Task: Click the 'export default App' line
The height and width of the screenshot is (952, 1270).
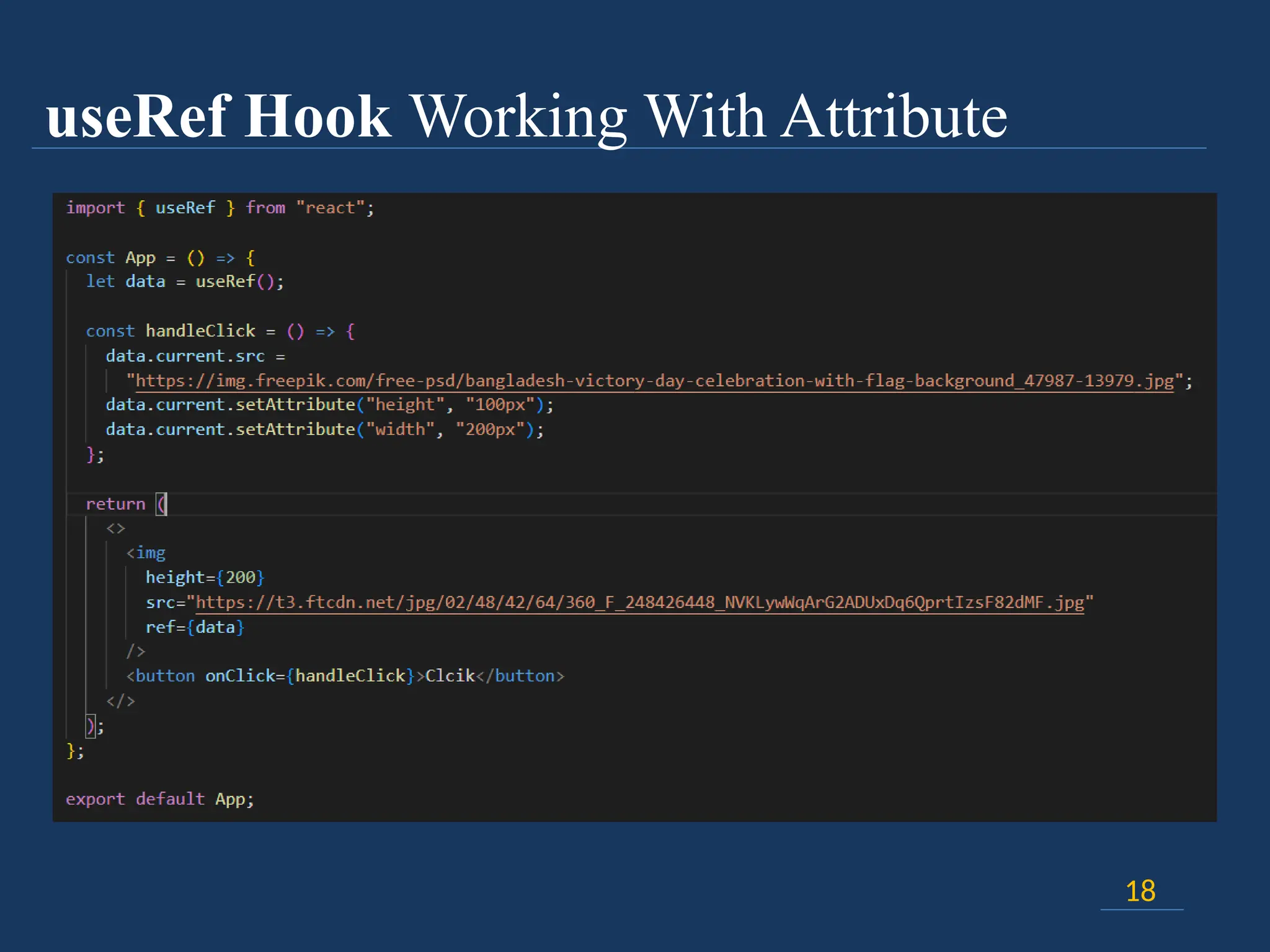Action: click(160, 800)
